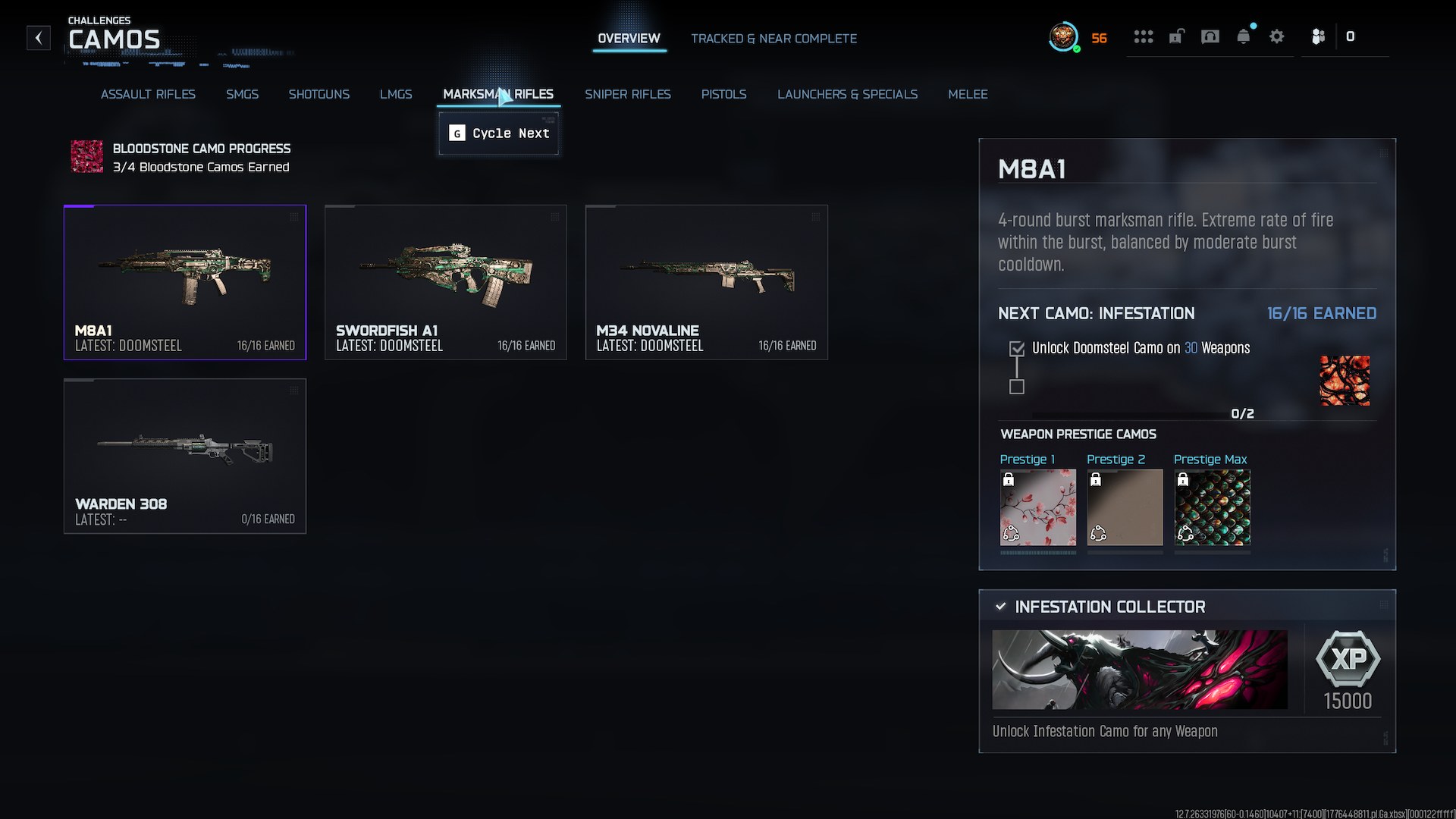The height and width of the screenshot is (819, 1456).
Task: Click 'Unlock Infestation Camo for any Weapon' text
Action: point(1105,732)
